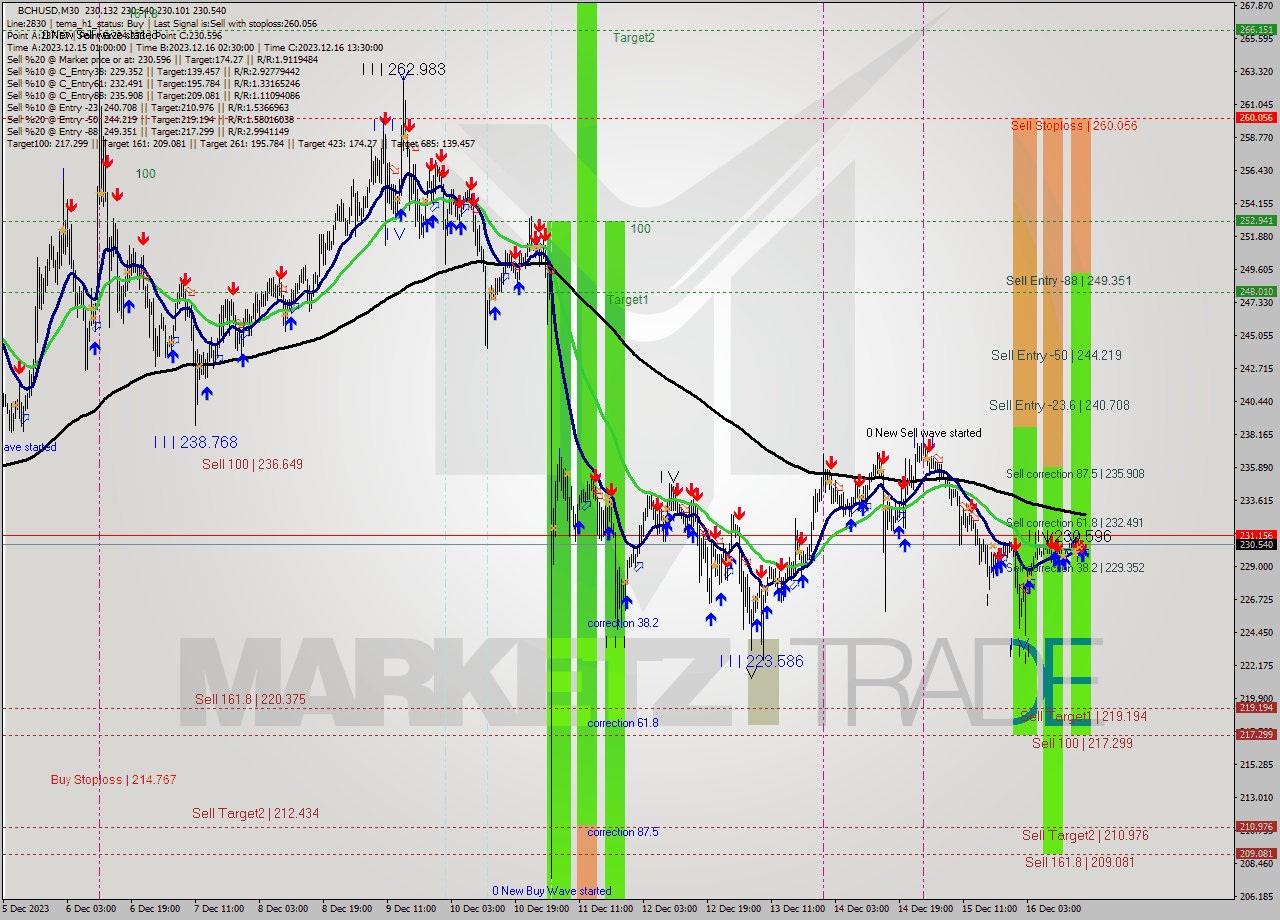Click the 'Sell Entry -88 | 249.351' label
This screenshot has width=1280, height=920.
[x=1069, y=281]
